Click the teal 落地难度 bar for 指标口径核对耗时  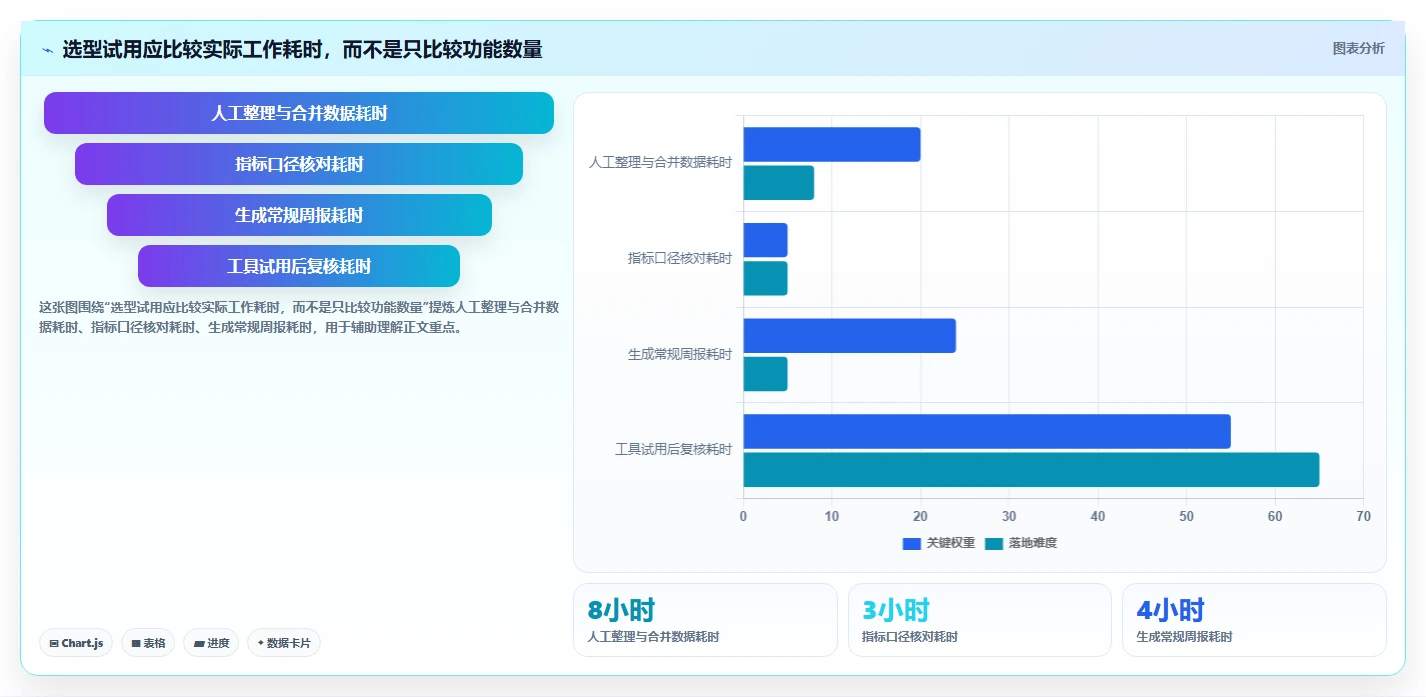(766, 278)
